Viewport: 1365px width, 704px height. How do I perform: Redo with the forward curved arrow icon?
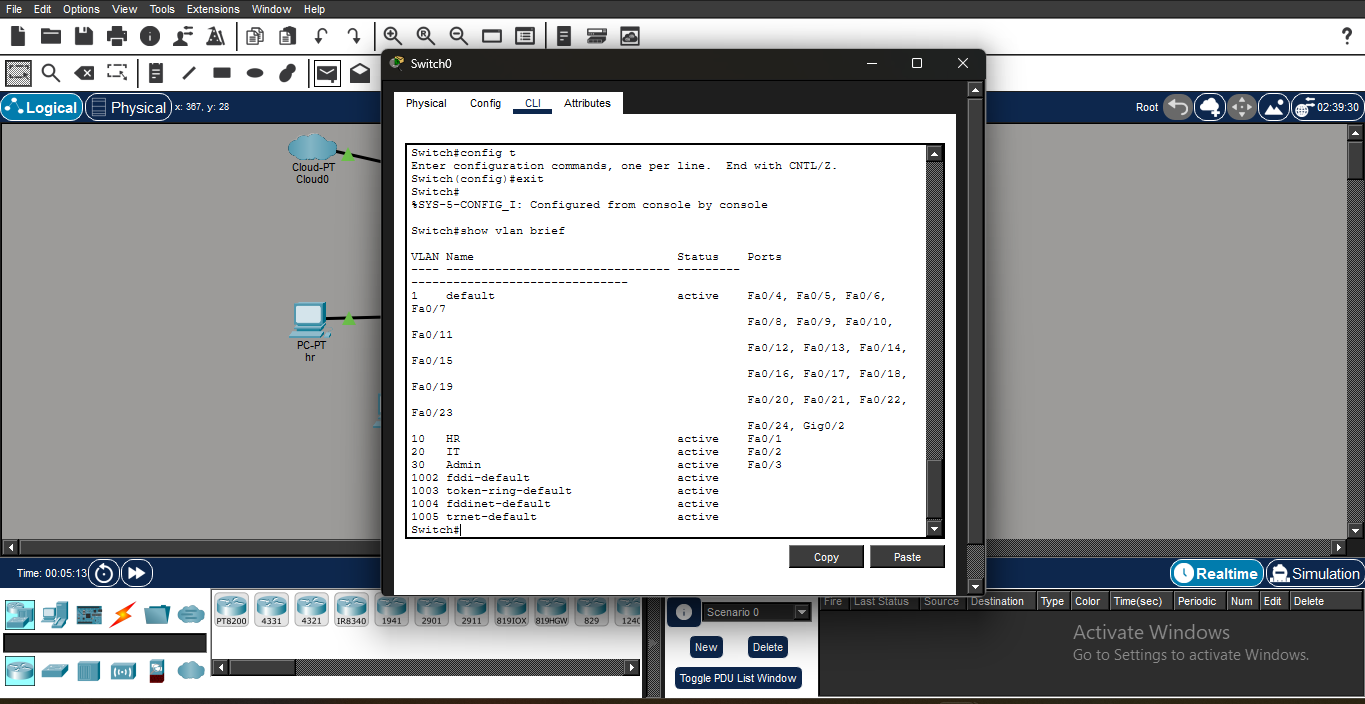click(354, 36)
